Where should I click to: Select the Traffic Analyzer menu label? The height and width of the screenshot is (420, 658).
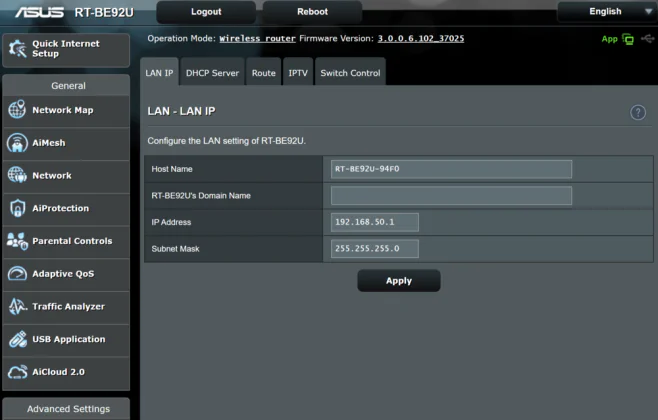pyautogui.click(x=68, y=307)
